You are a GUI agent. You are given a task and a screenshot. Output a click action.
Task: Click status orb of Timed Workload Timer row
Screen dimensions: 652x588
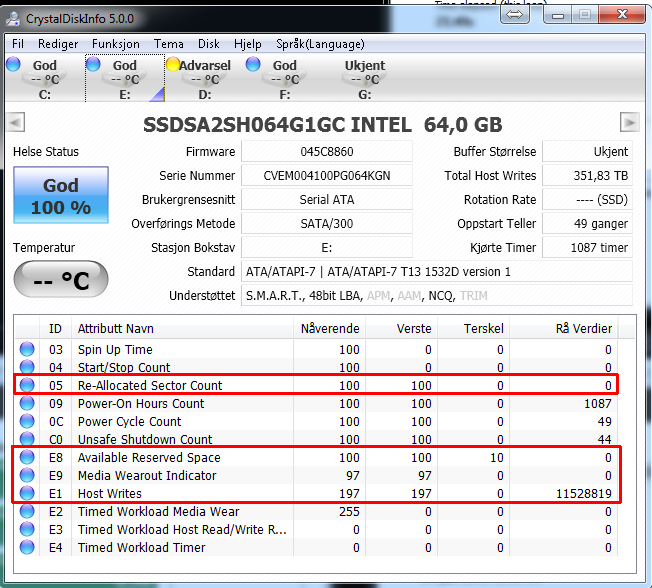tap(27, 547)
